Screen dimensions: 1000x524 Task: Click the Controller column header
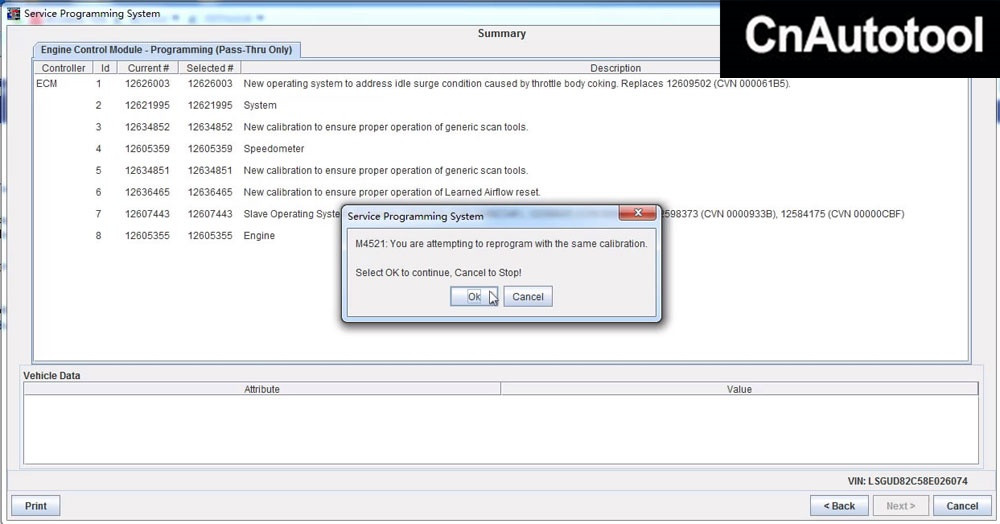click(x=63, y=68)
